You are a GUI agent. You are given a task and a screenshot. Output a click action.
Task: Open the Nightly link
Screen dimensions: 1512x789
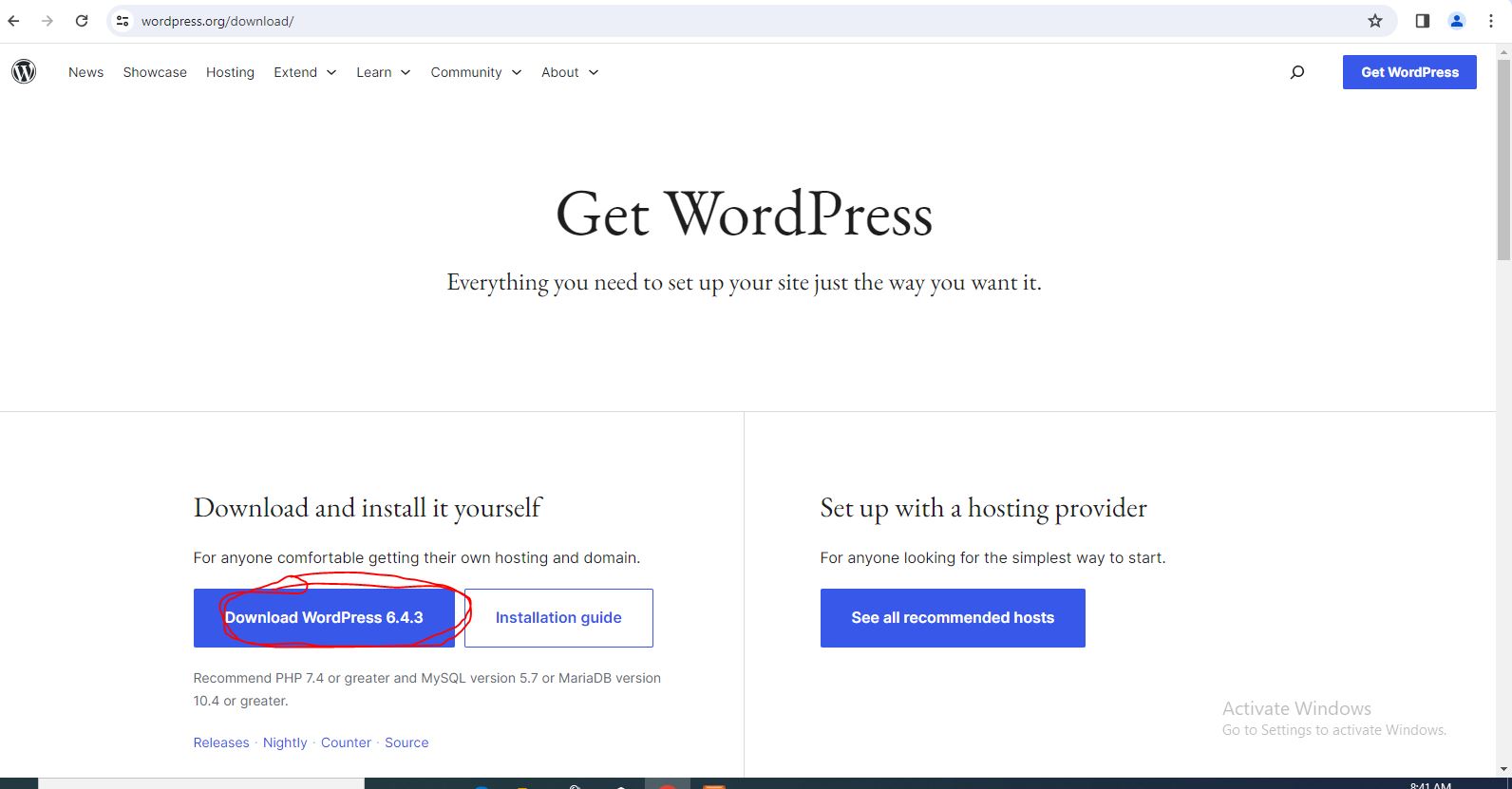(285, 742)
